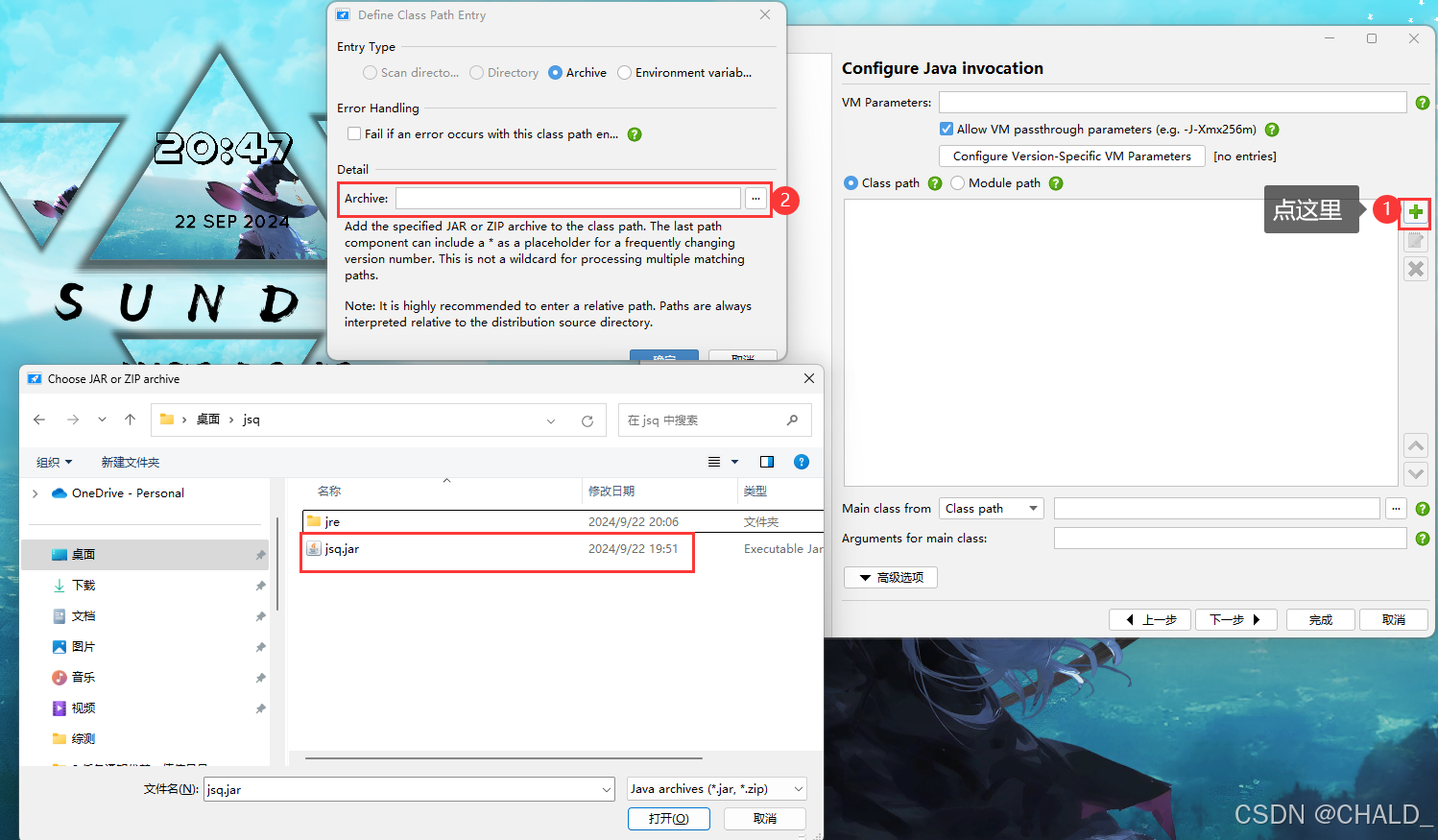1438x840 pixels.
Task: Click the help icon beside VM Parameters
Action: (x=1422, y=102)
